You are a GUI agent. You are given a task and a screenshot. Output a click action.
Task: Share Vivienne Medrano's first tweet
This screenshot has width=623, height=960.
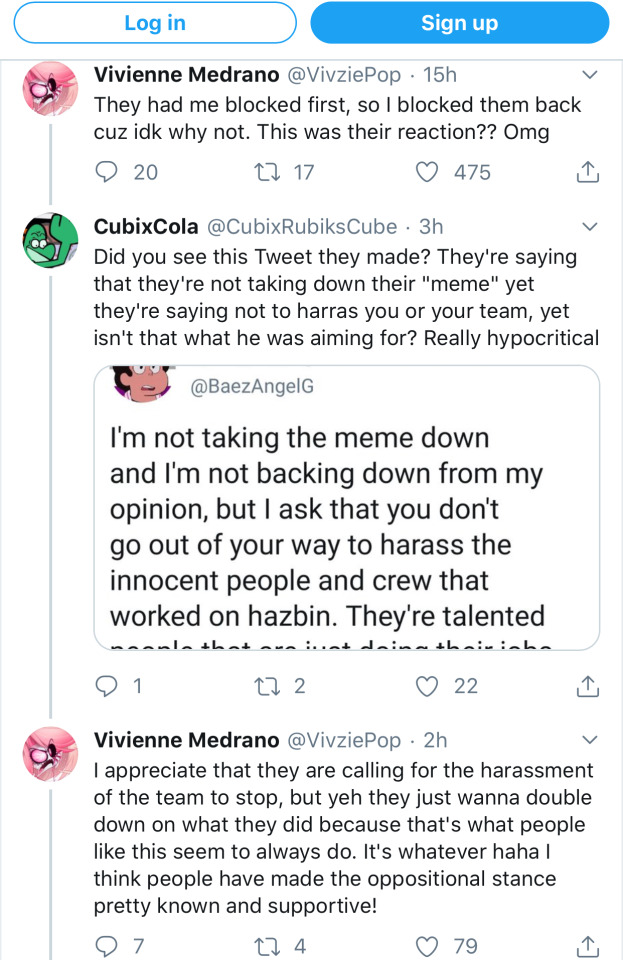589,172
